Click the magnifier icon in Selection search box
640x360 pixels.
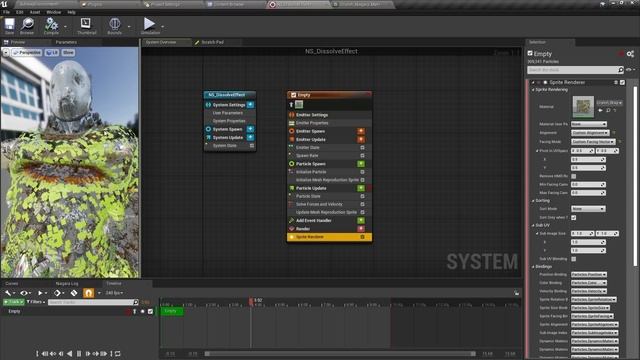[x=621, y=70]
